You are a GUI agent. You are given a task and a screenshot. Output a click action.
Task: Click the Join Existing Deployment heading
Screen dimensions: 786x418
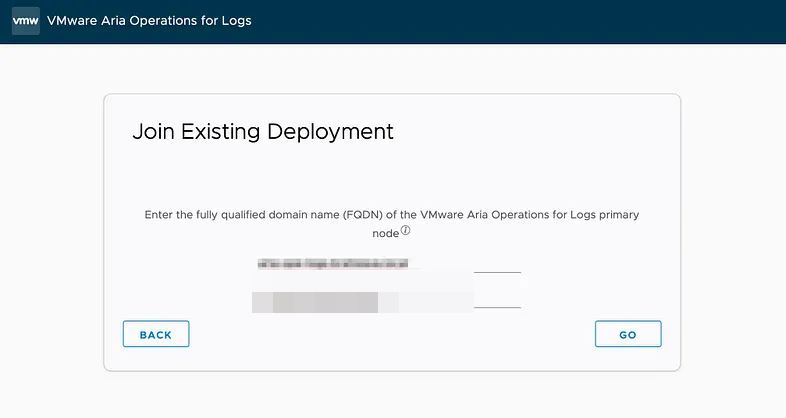[263, 132]
